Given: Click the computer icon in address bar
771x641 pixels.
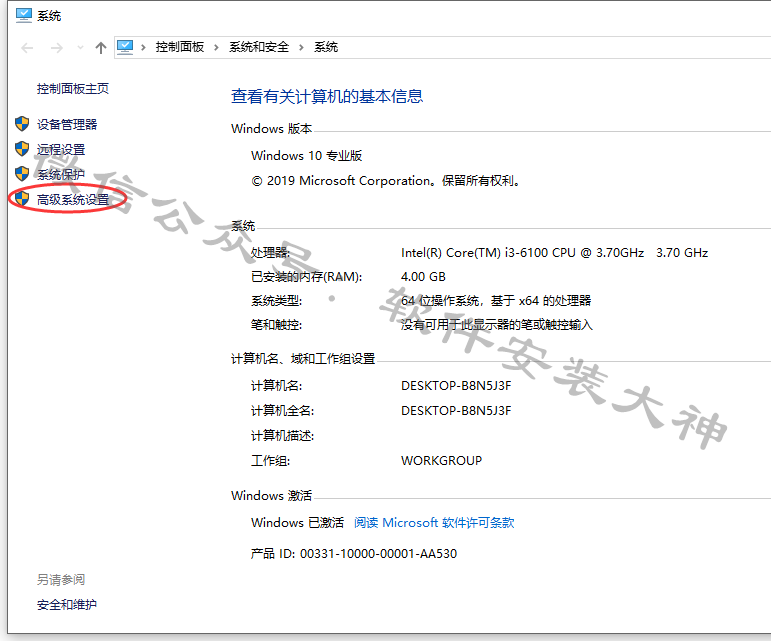Looking at the screenshot, I should point(125,47).
